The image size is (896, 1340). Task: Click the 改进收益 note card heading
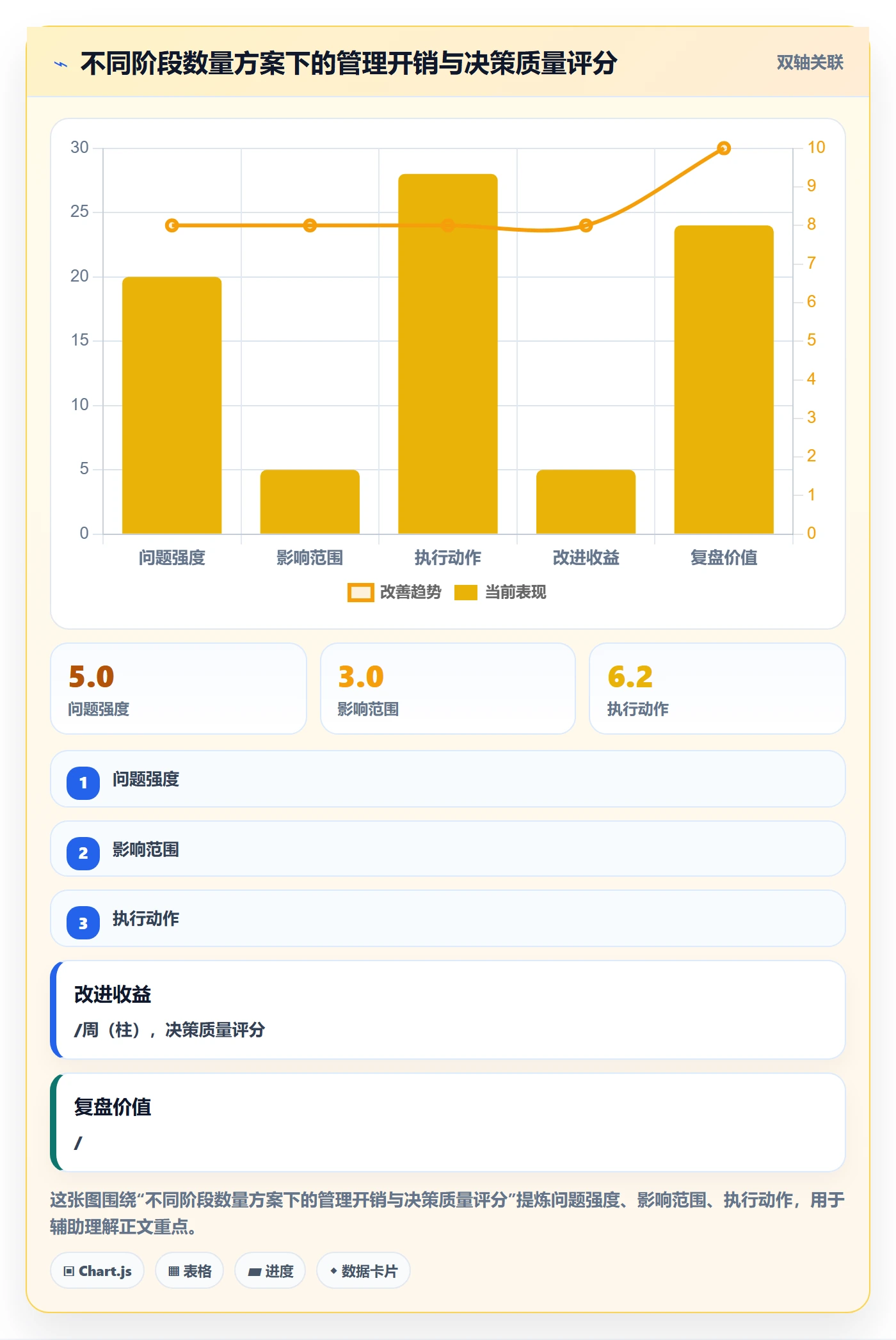(x=113, y=994)
